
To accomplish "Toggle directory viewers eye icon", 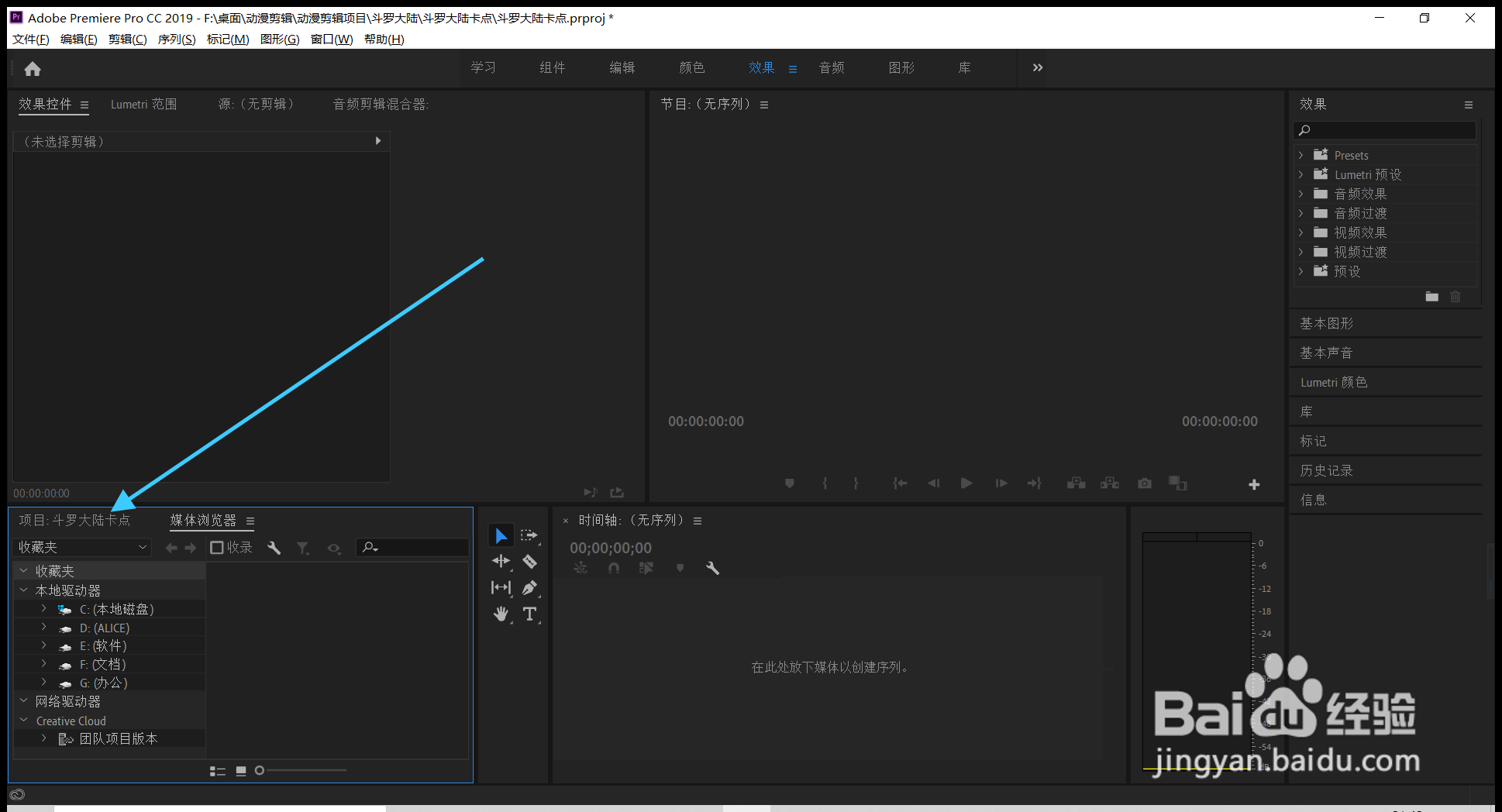I will (334, 548).
